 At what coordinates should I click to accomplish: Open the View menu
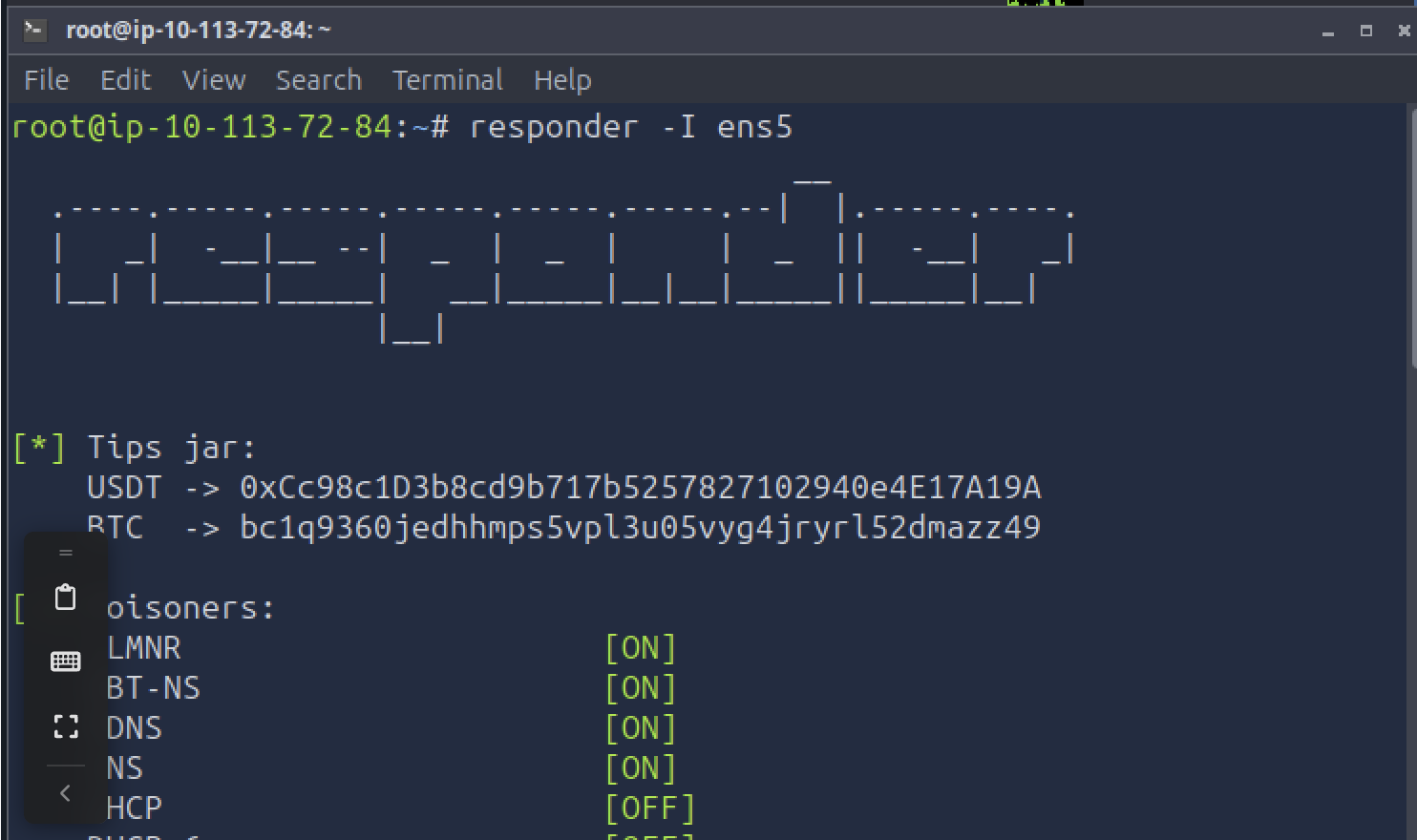pos(214,80)
